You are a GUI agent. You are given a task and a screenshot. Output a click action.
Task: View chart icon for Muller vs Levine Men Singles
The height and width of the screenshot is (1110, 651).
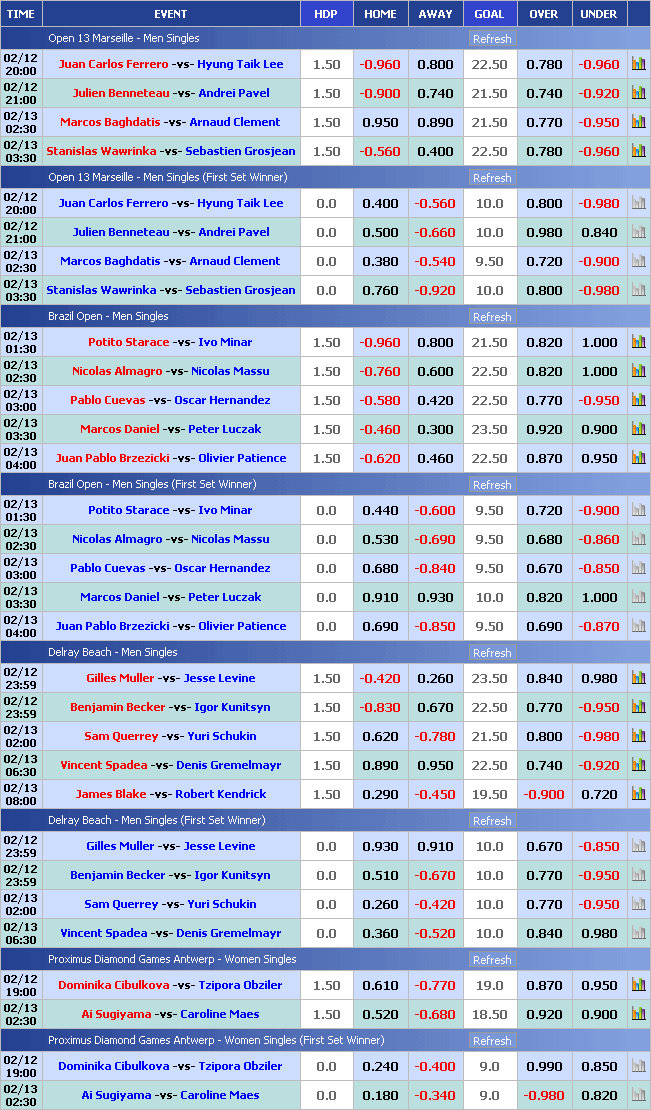(x=638, y=678)
